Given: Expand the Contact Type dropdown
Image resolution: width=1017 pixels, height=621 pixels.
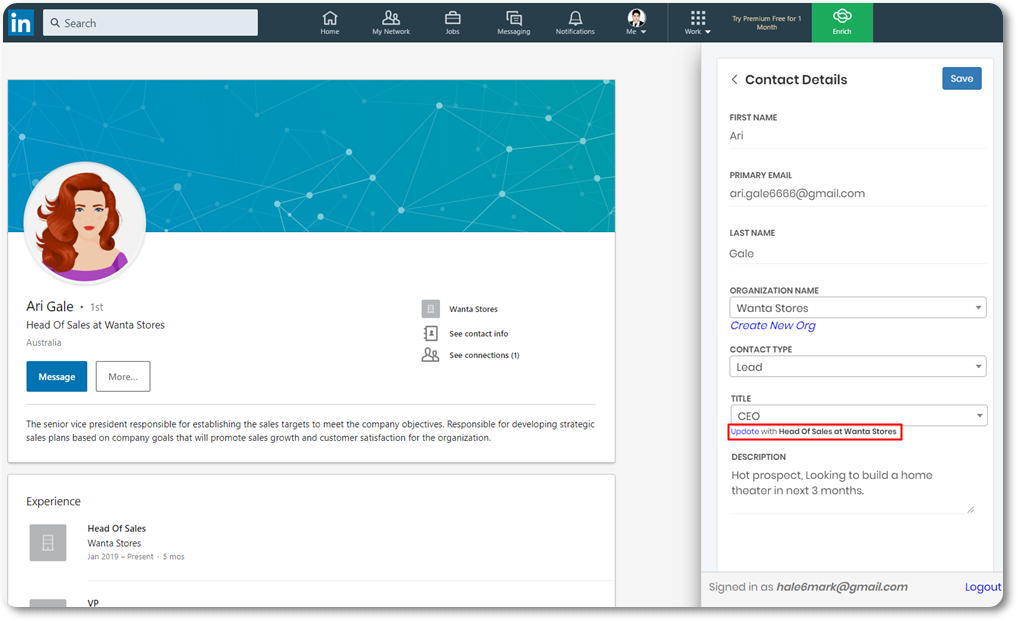Looking at the screenshot, I should pyautogui.click(x=977, y=367).
